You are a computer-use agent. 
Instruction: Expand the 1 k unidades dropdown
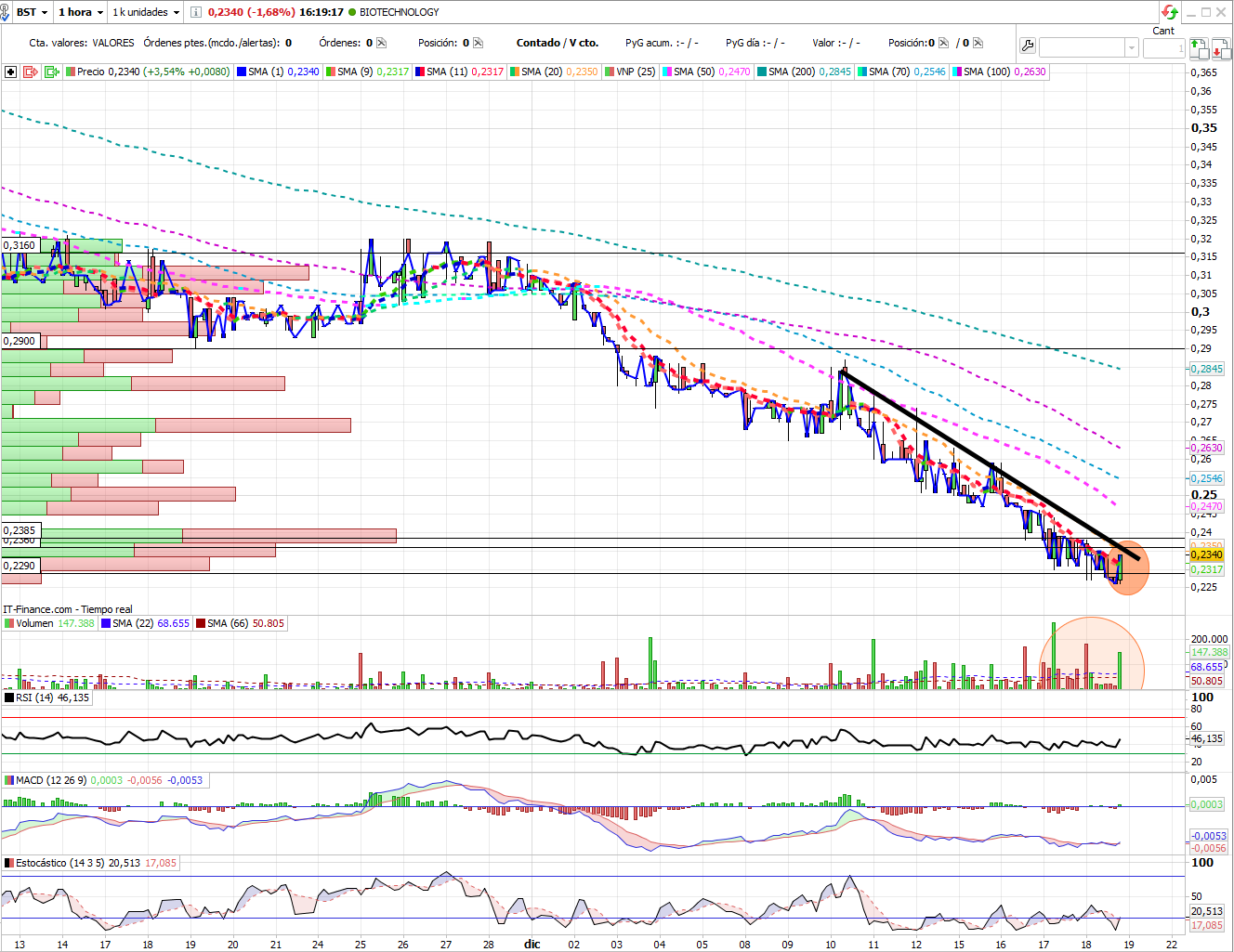[x=146, y=12]
